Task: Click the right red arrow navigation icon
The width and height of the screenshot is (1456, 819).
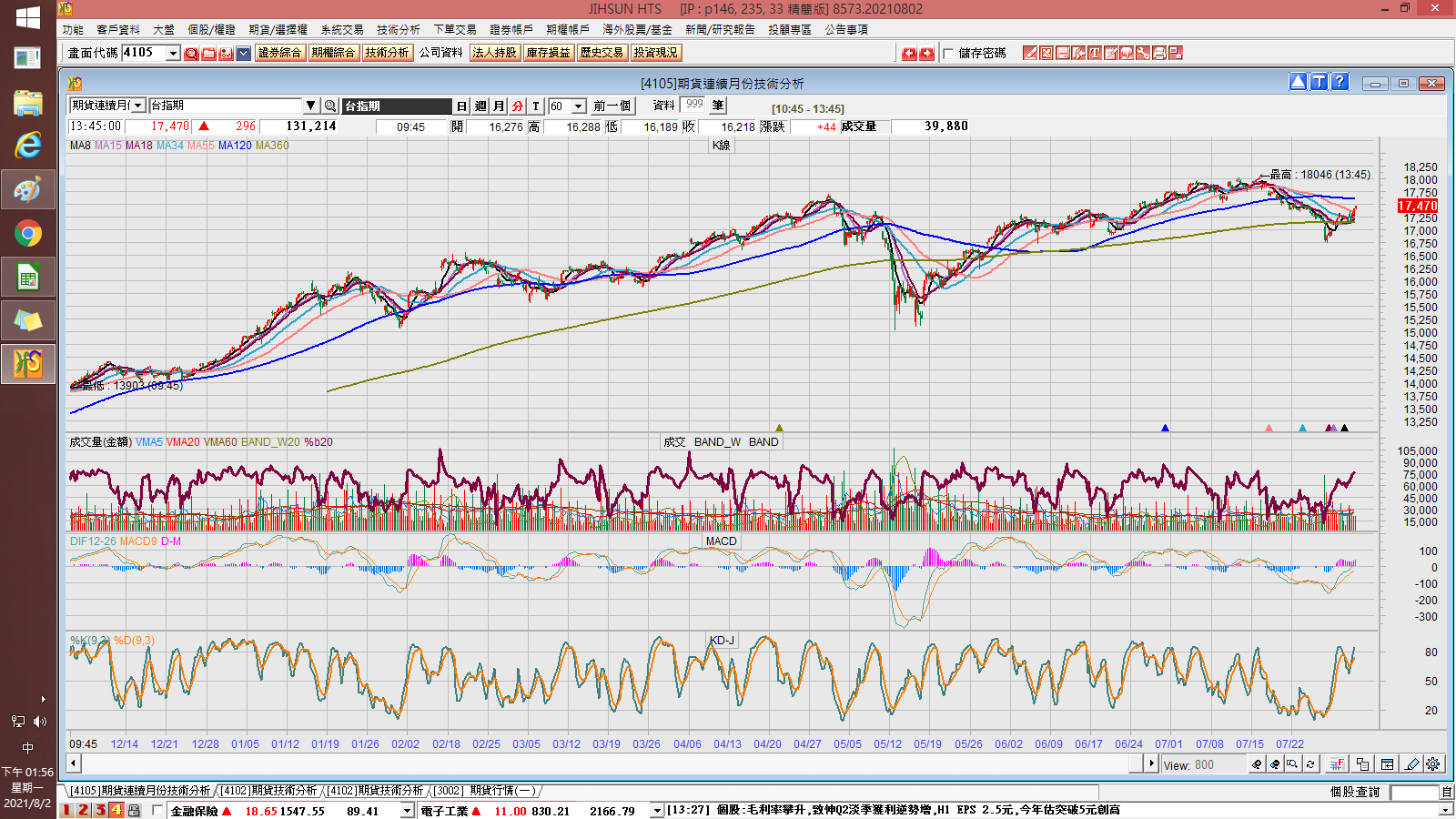Action: [926, 54]
